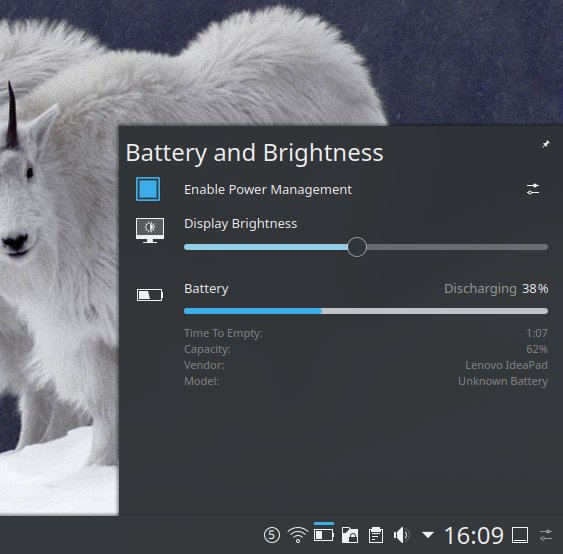Screen dimensions: 563x554
Task: Select the "Discharging" status text
Action: click(480, 289)
